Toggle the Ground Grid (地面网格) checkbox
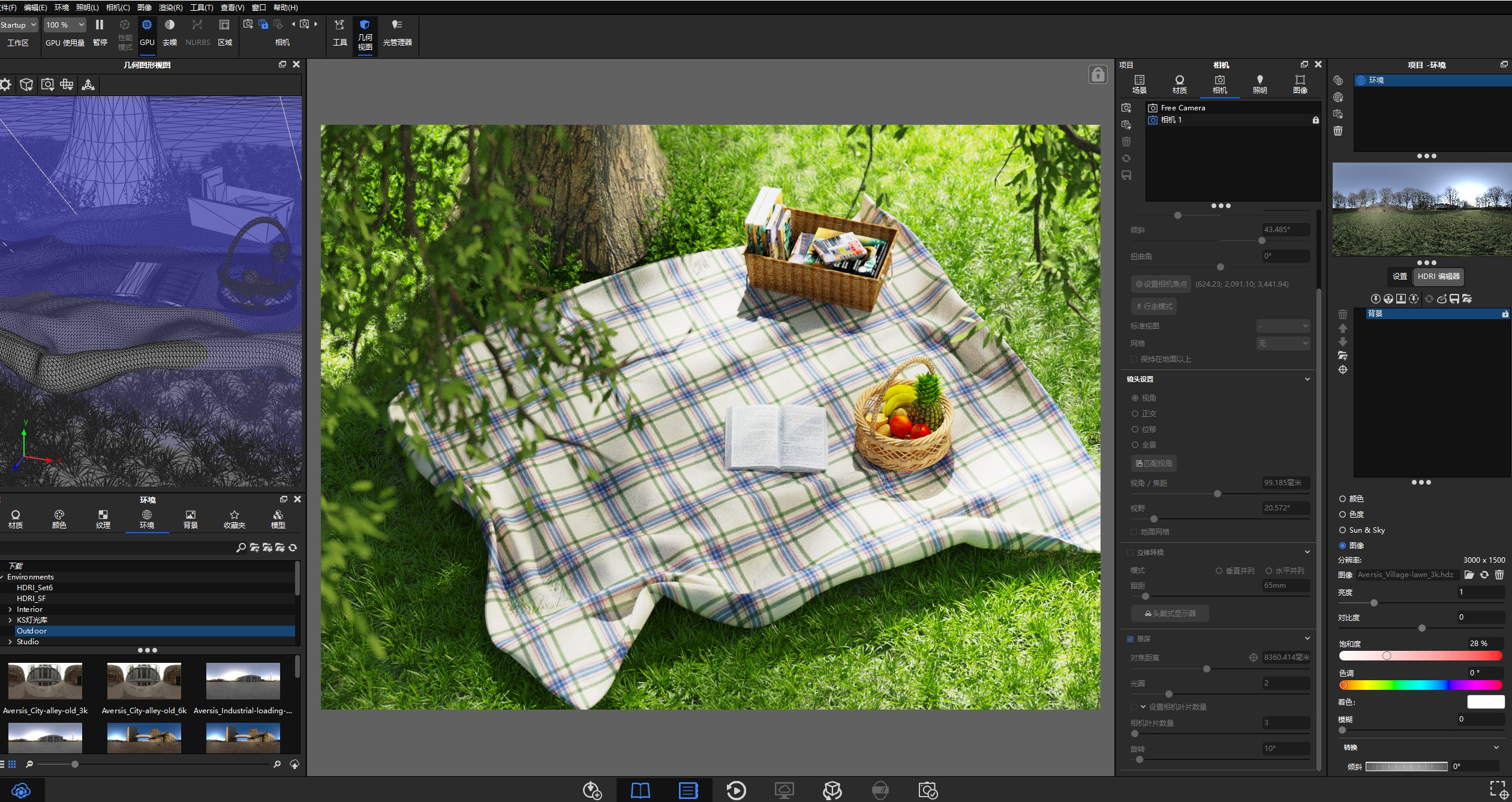Image resolution: width=1512 pixels, height=802 pixels. pos(1134,531)
